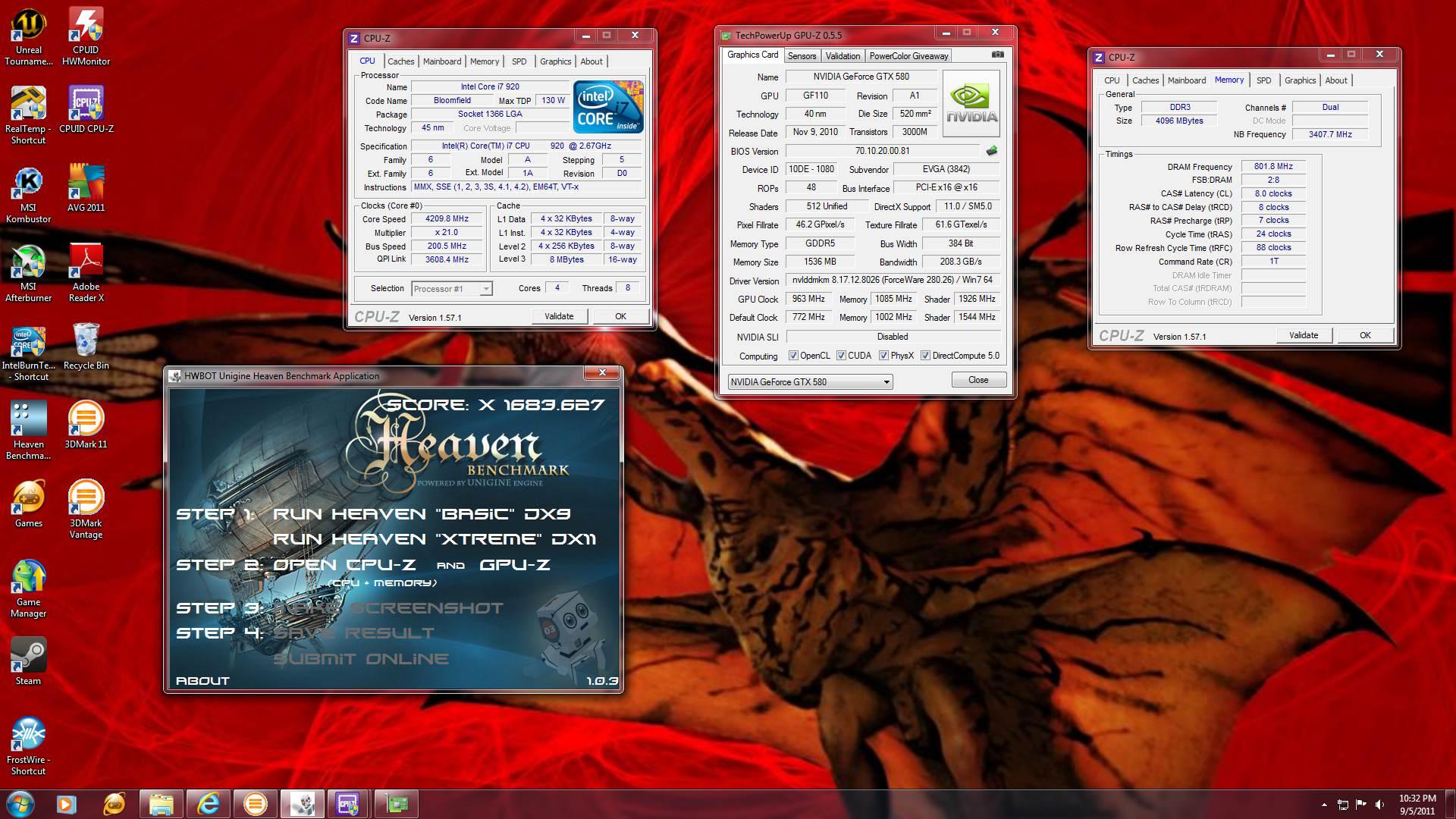The width and height of the screenshot is (1456, 819).
Task: Click RUN HEAVEN "XTREME" DX11
Action: (x=435, y=539)
